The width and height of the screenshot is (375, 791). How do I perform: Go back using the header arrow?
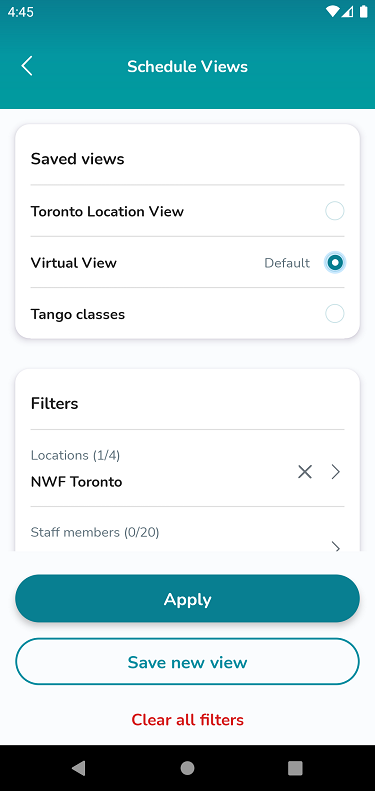coord(27,66)
